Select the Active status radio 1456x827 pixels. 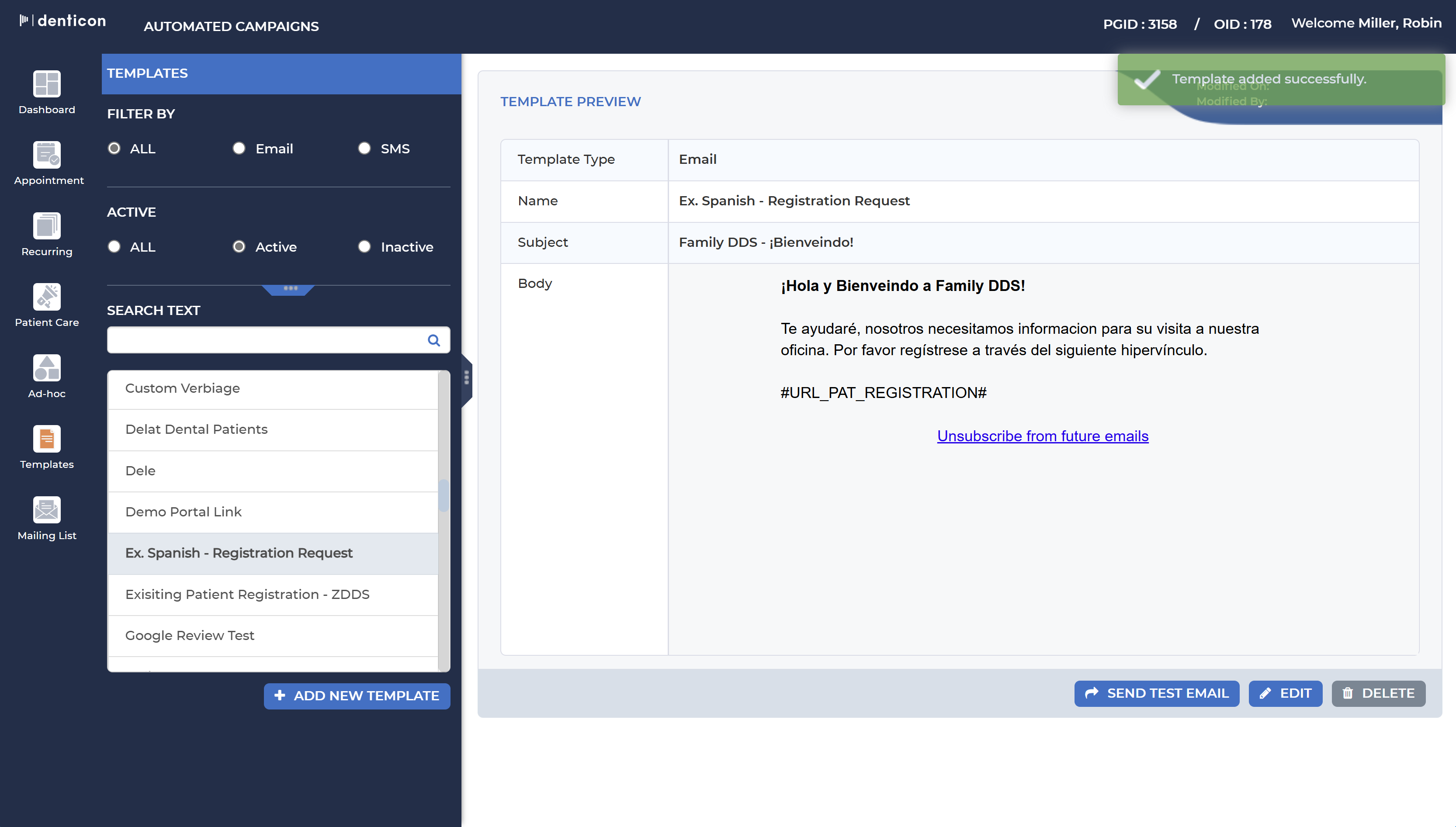(x=239, y=246)
